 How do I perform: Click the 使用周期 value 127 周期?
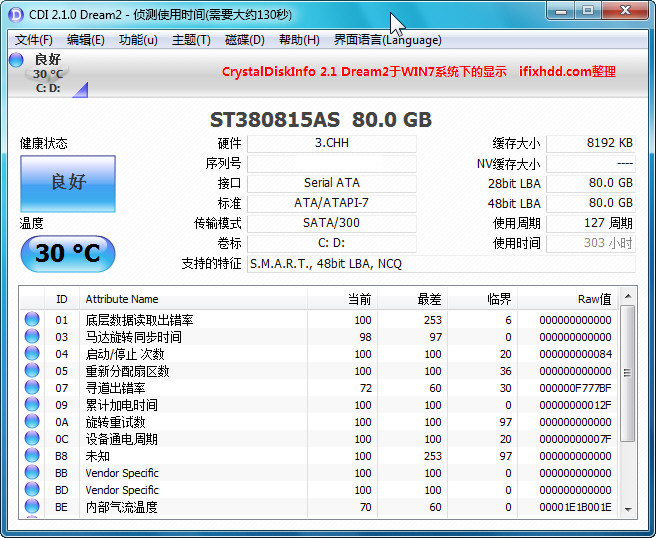click(591, 223)
